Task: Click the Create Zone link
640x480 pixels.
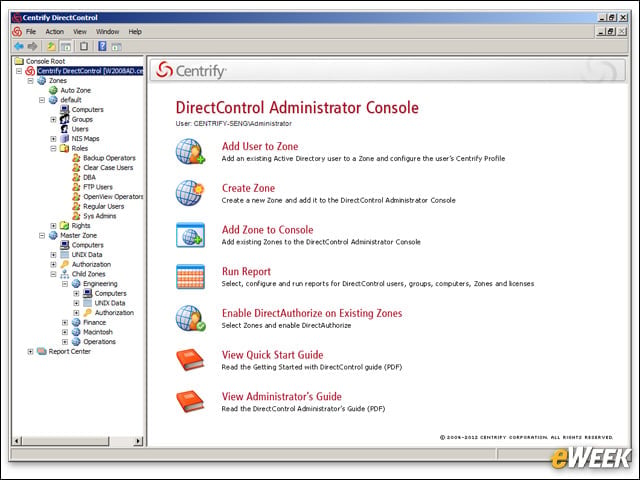Action: tap(248, 188)
